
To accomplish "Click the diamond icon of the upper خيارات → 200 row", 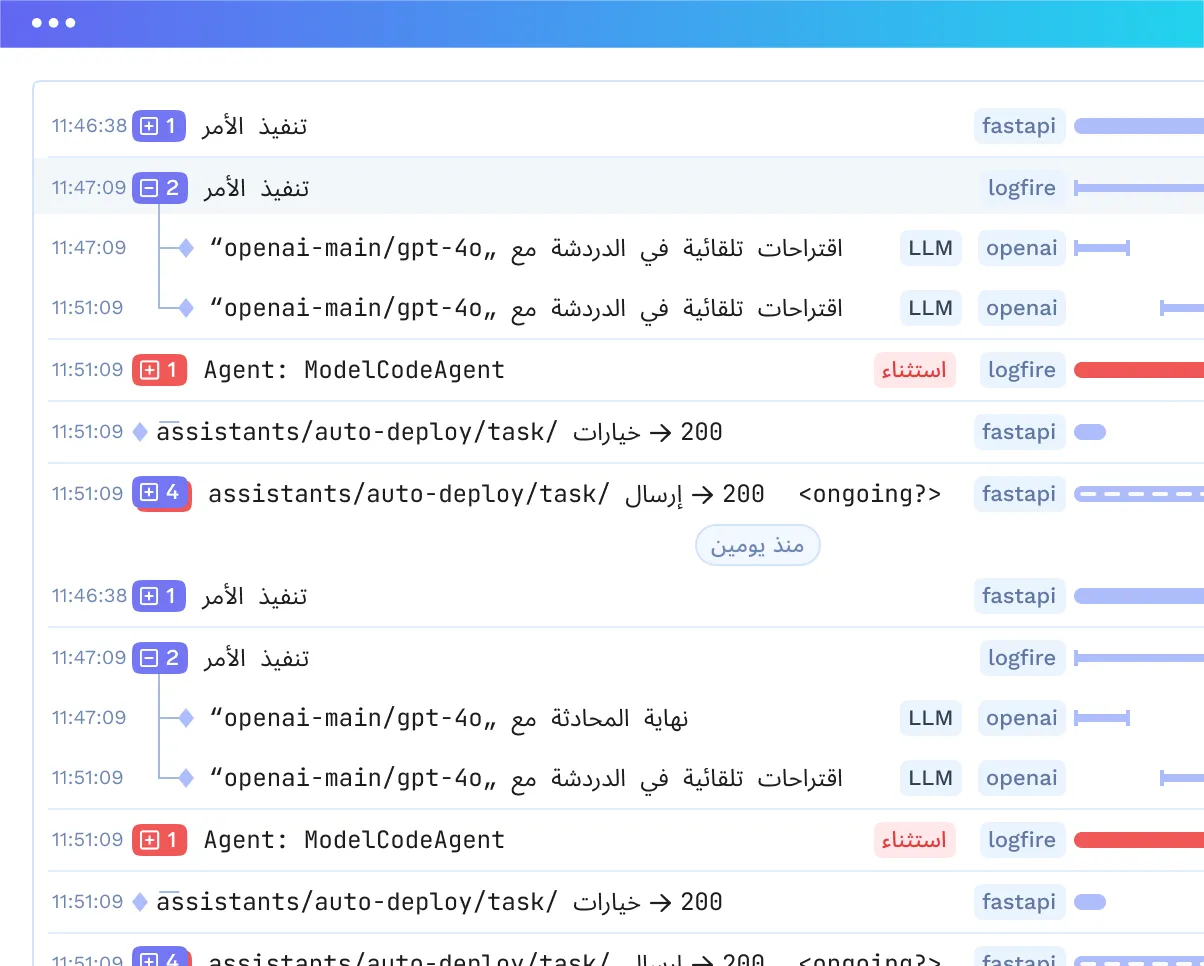I will 141,432.
